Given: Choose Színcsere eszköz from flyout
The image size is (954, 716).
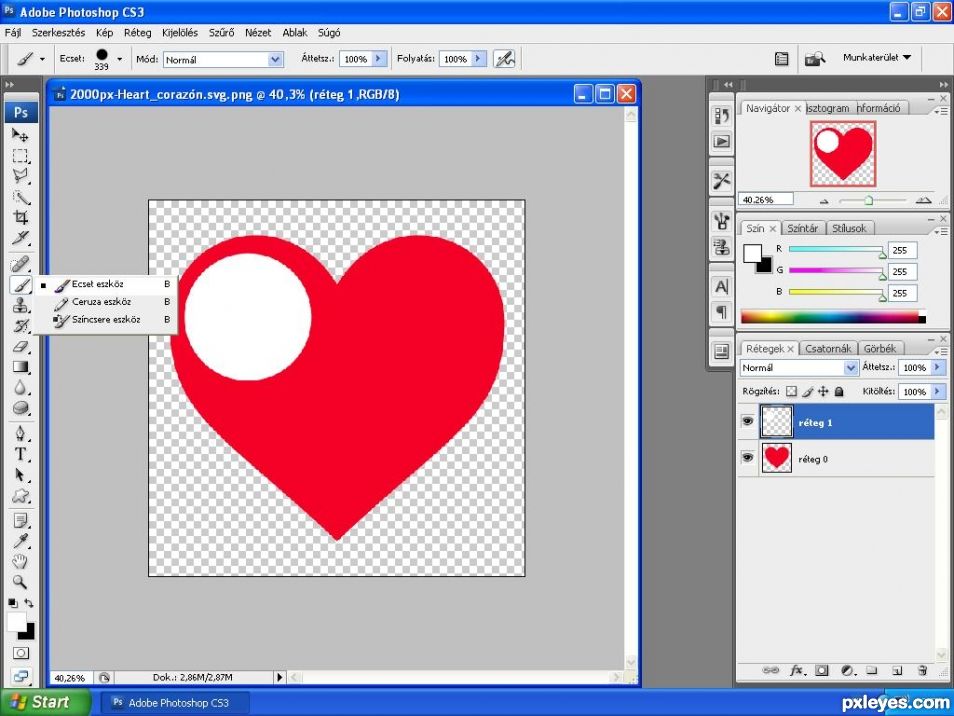Looking at the screenshot, I should (105, 319).
